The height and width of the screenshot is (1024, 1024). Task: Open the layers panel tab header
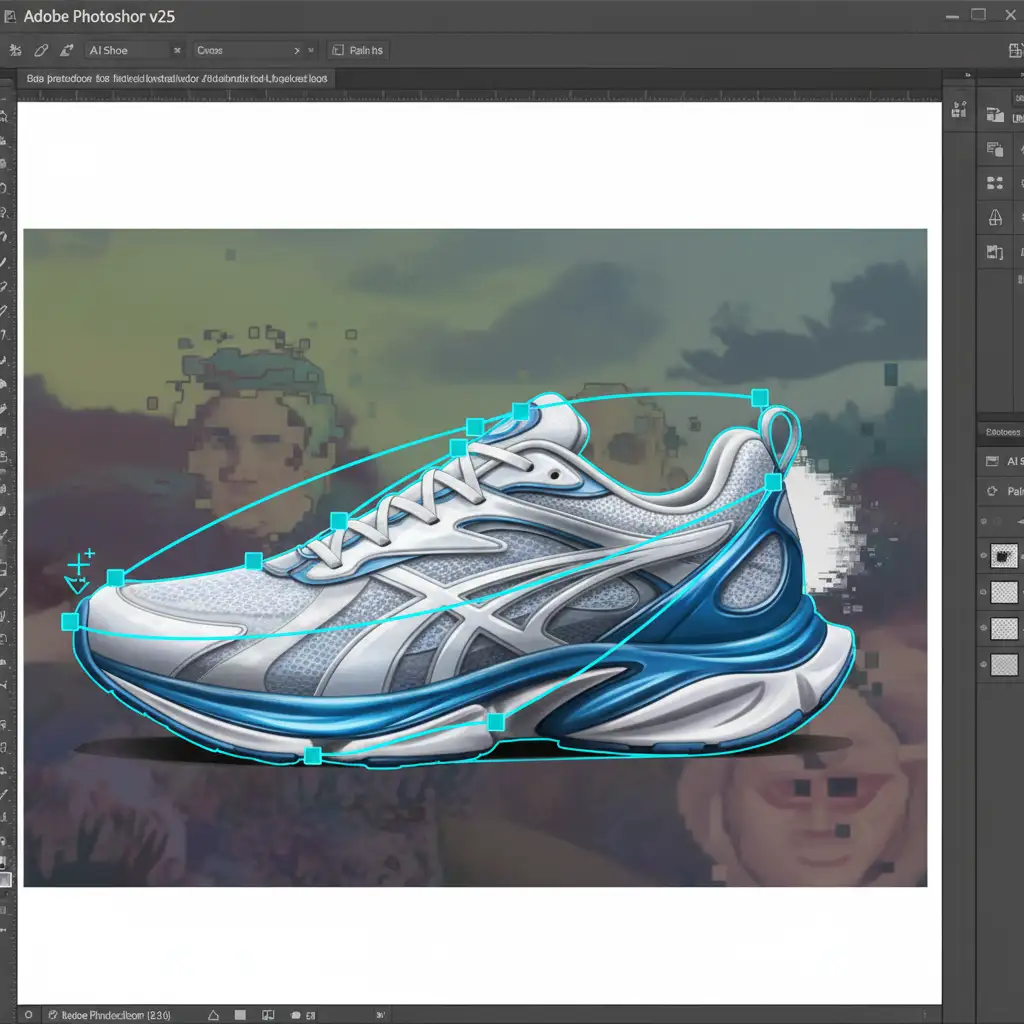click(1002, 432)
